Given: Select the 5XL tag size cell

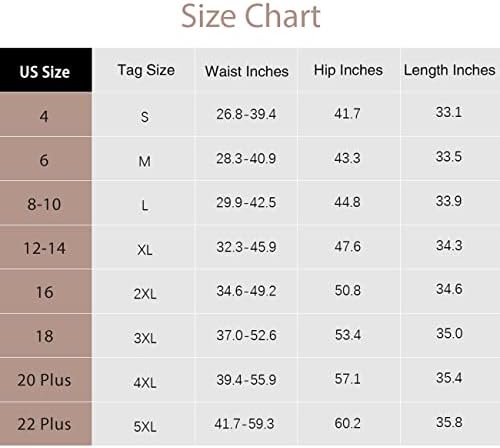Looking at the screenshot, I should (145, 426).
